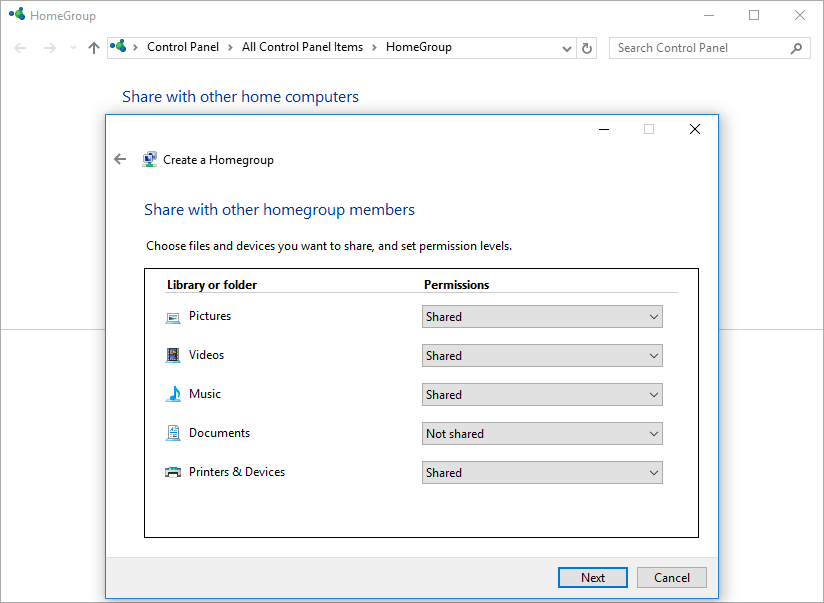Open the Pictures permissions dropdown

click(x=541, y=317)
